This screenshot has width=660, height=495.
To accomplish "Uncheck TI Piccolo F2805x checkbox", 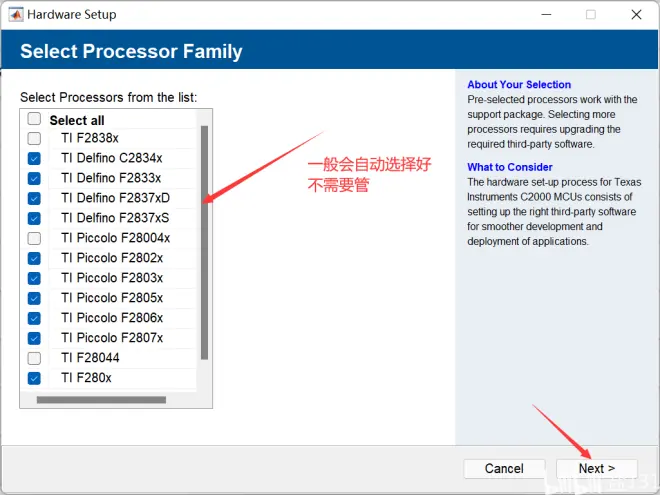I will (34, 298).
